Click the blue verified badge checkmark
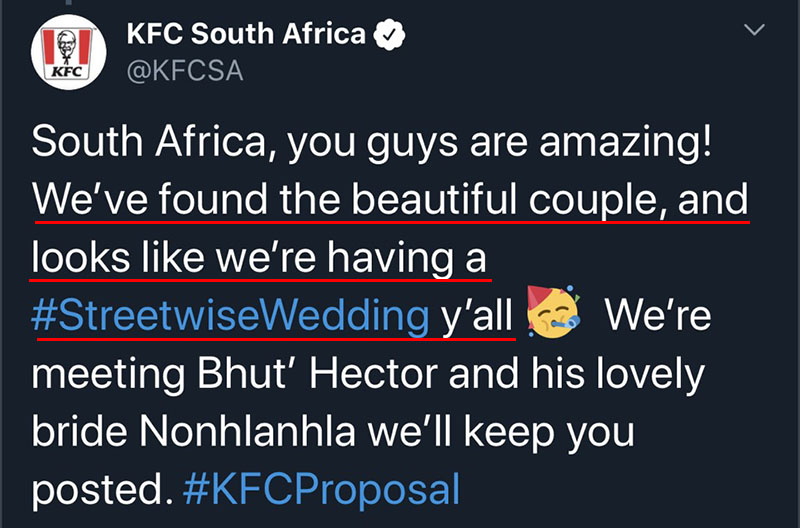The width and height of the screenshot is (800, 528). tap(389, 34)
